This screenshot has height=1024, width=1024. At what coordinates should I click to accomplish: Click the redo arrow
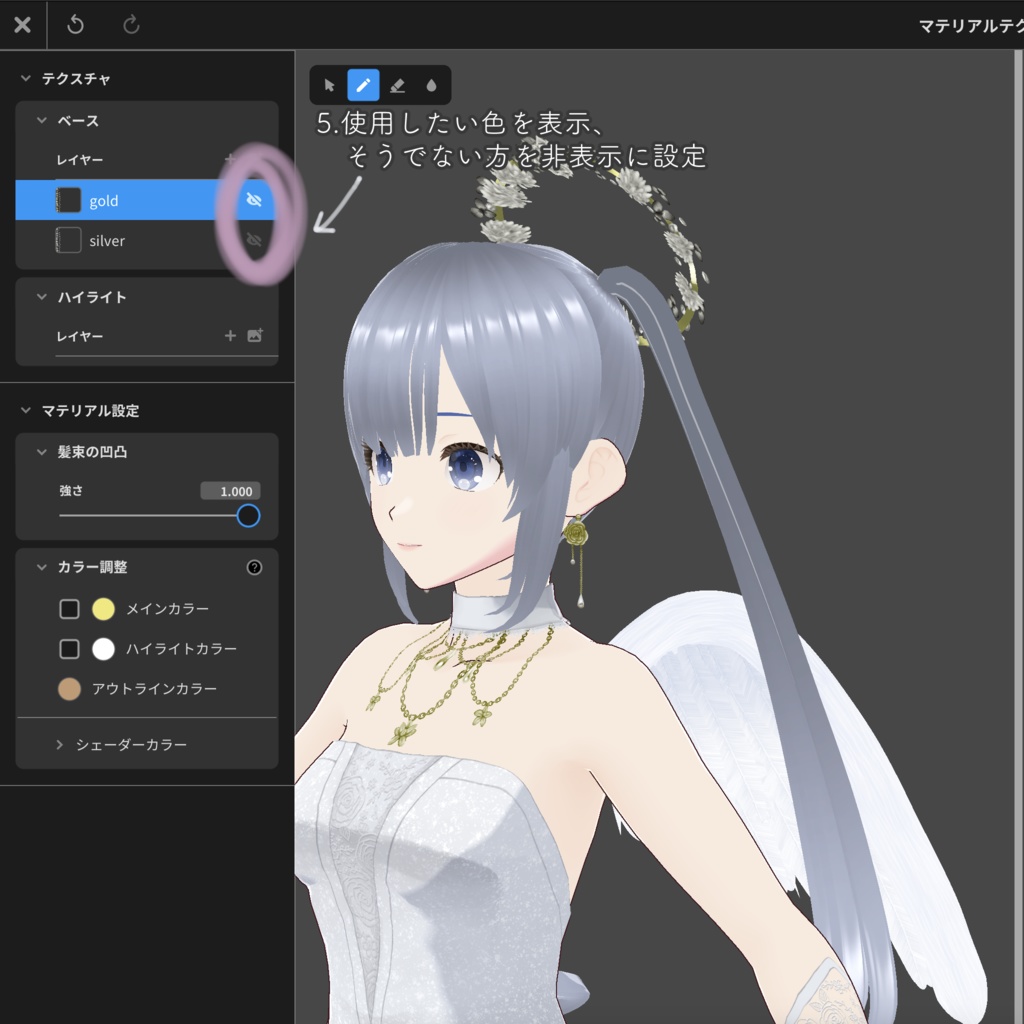pos(130,25)
